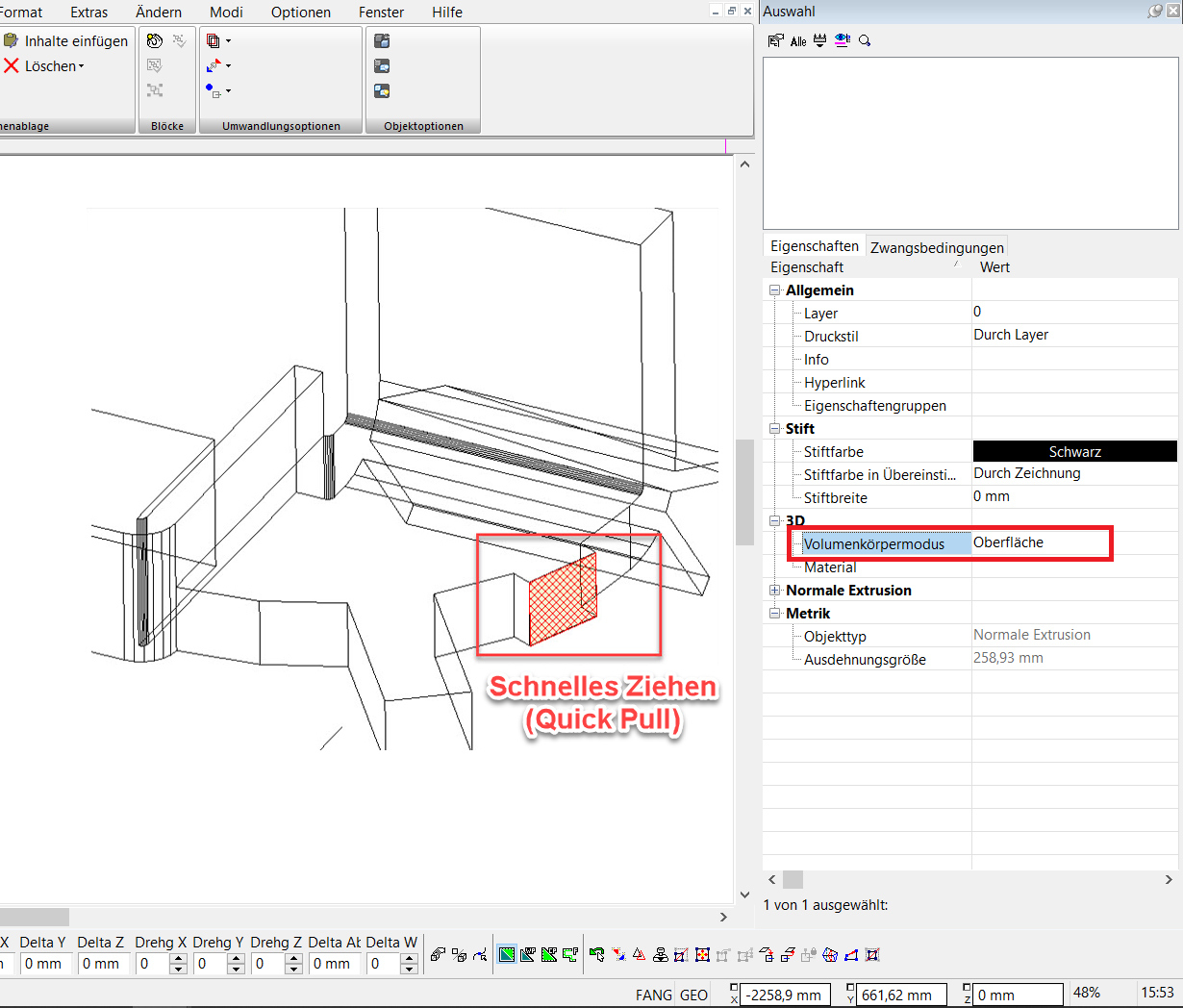Select the Volumenkörpermodus property row
1183x1008 pixels.
coord(971,543)
